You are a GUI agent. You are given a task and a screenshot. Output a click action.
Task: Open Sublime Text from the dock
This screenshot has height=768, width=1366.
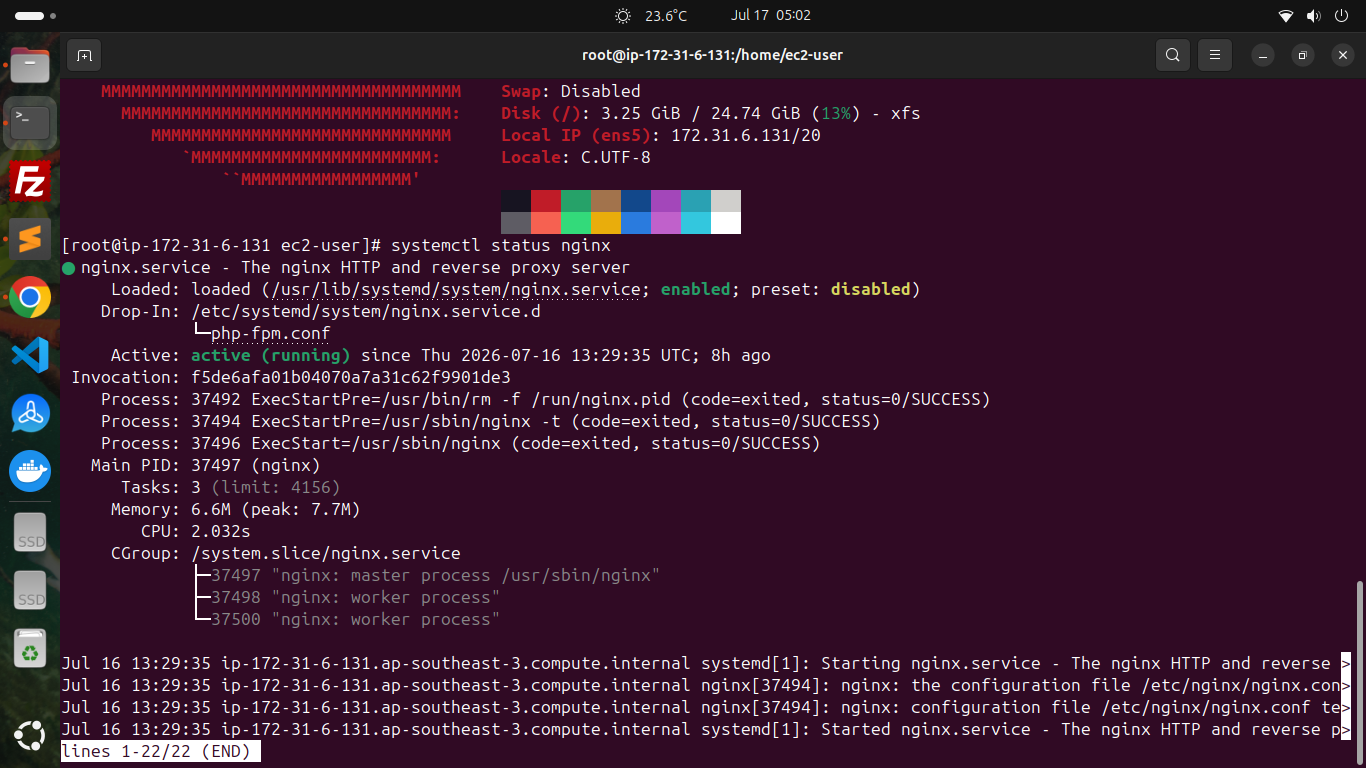[30, 240]
